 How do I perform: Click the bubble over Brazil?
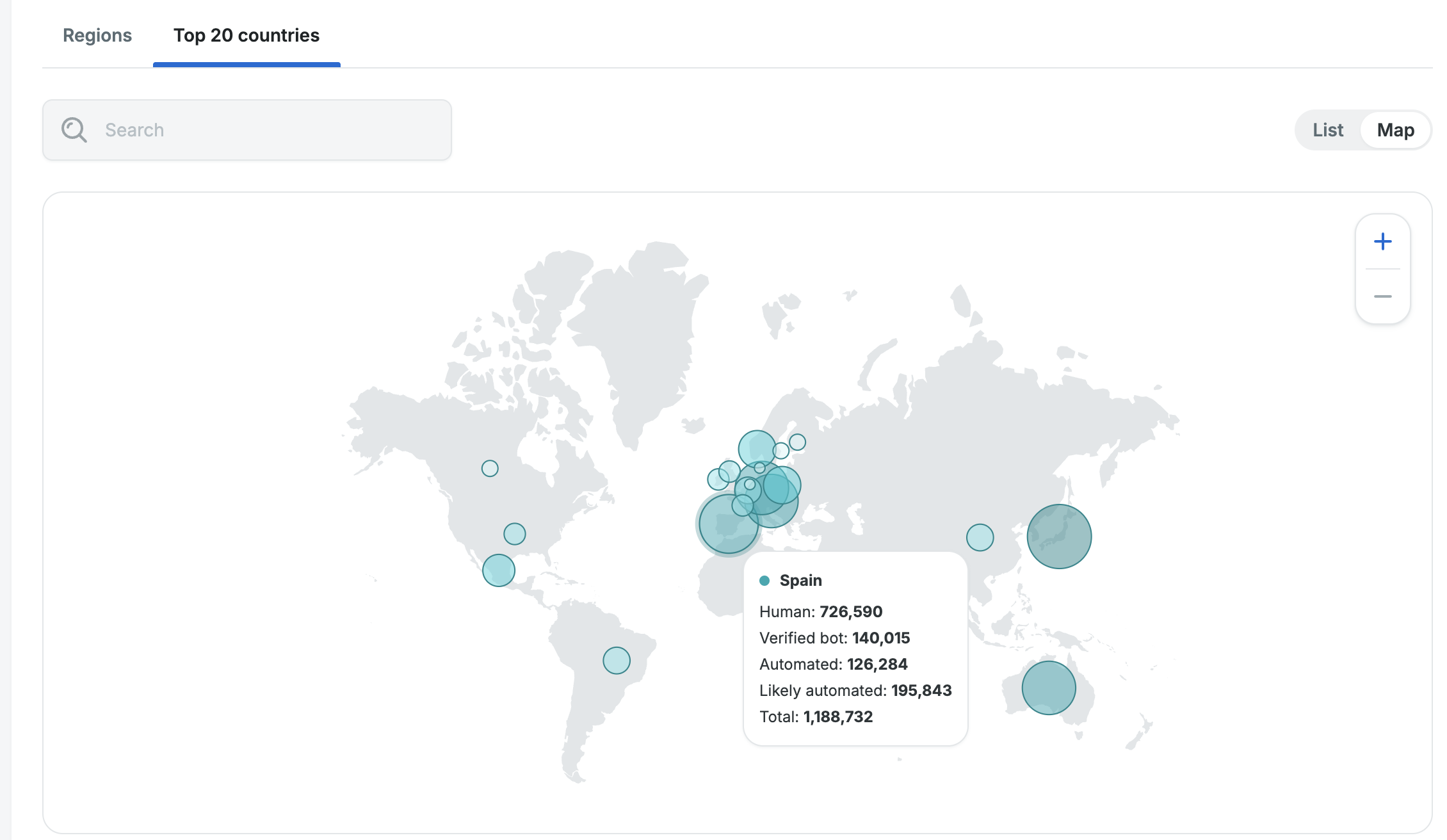pyautogui.click(x=617, y=660)
